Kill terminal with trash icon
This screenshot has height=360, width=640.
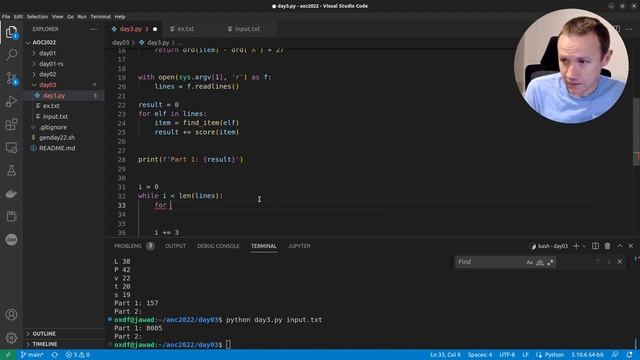607,246
